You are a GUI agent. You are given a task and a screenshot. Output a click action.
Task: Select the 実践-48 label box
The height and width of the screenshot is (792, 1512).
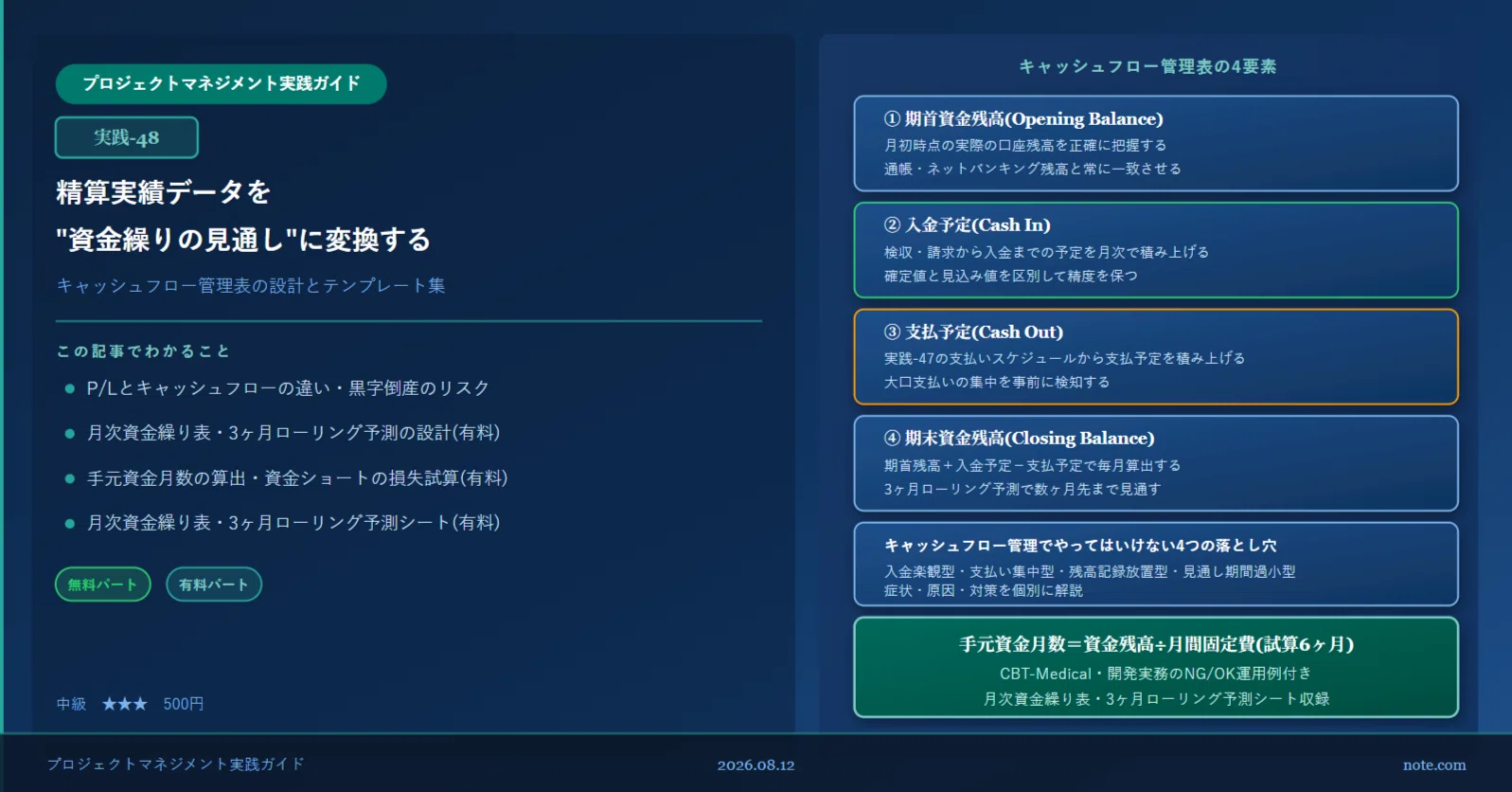point(127,137)
